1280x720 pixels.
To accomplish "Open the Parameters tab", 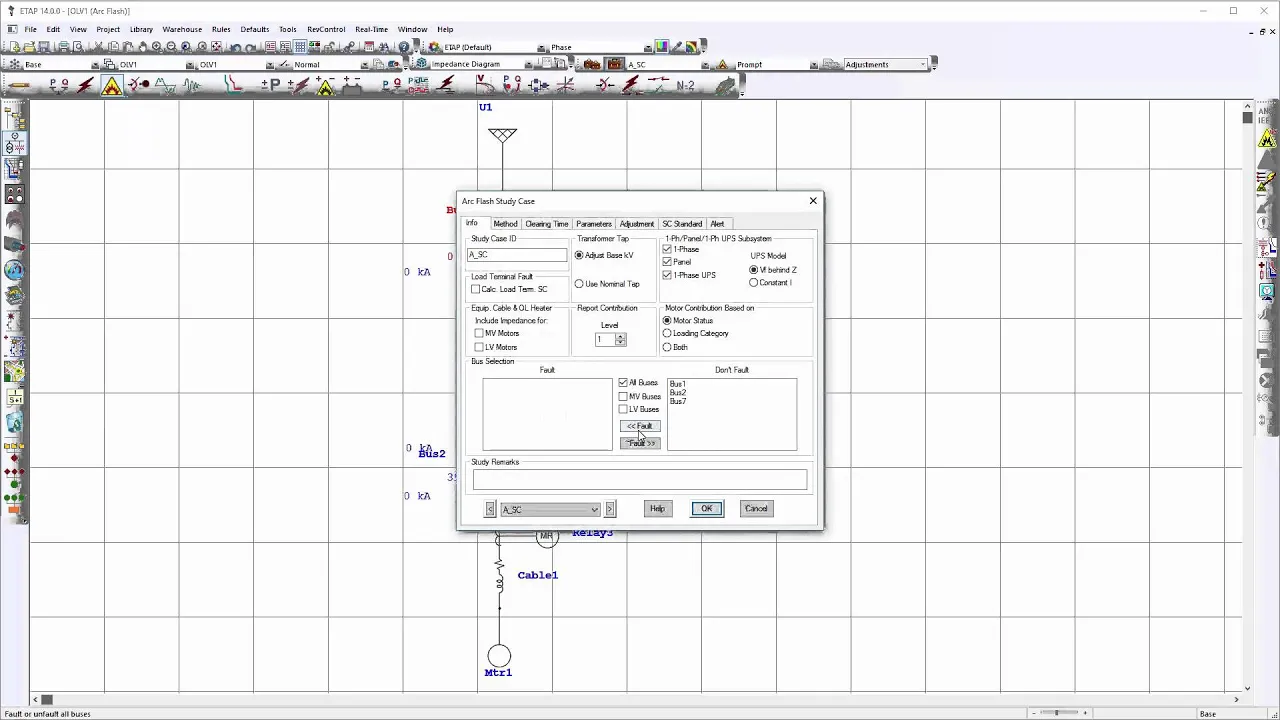I will (x=594, y=224).
